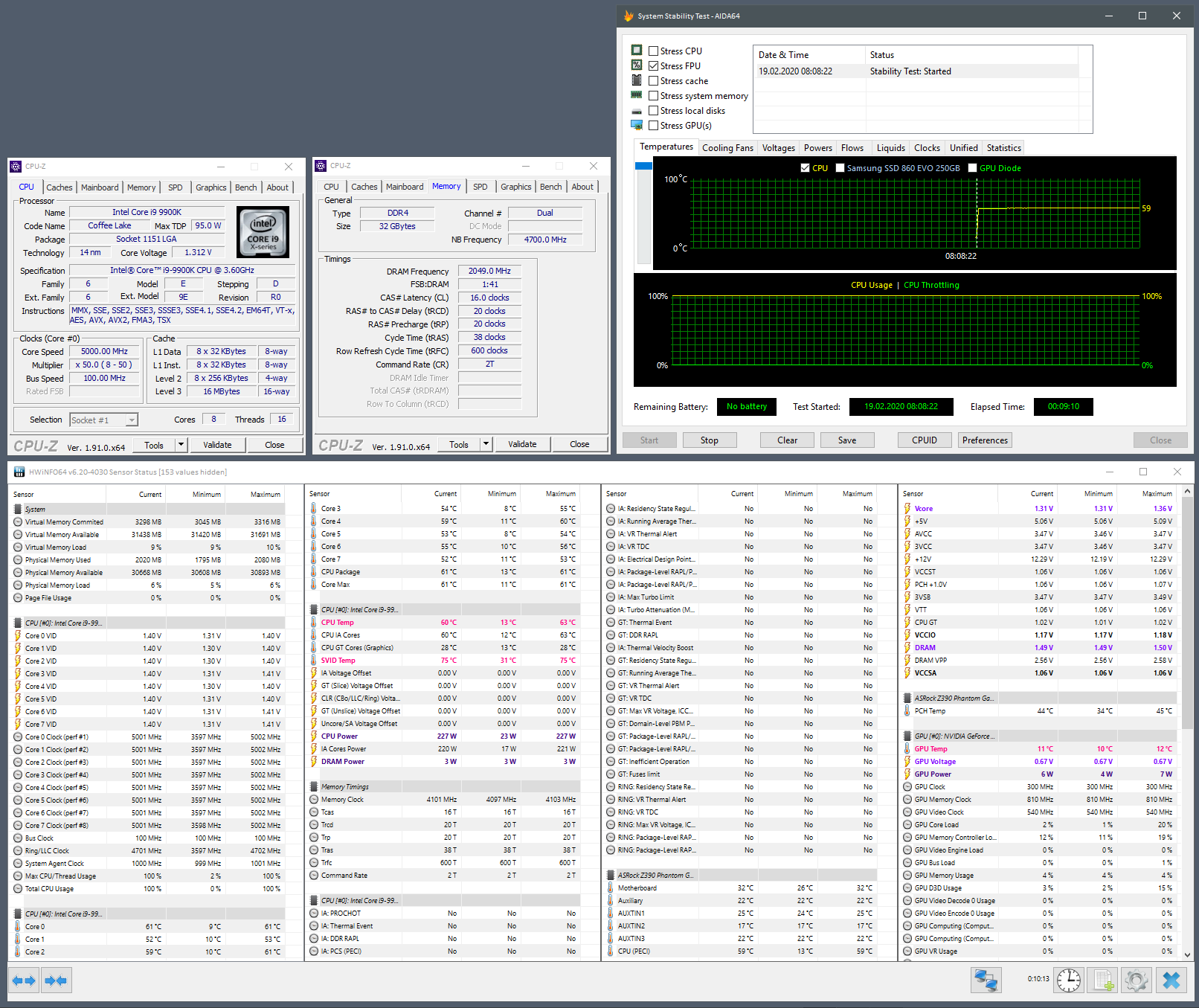Click the HWiNFO clock reset timer icon
The image size is (1199, 1008).
[x=1069, y=980]
